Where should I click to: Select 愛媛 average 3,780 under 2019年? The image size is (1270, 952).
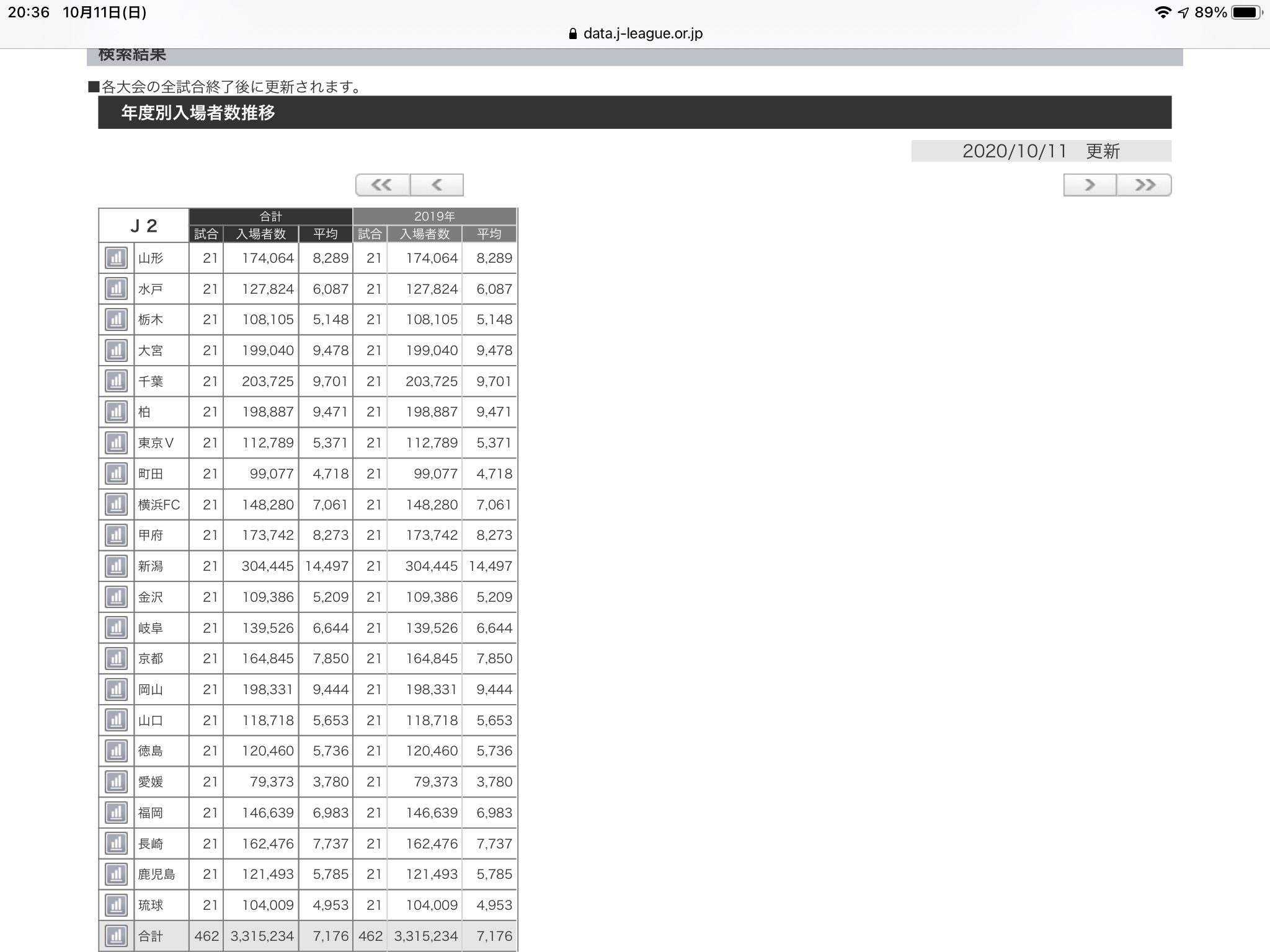pyautogui.click(x=494, y=782)
